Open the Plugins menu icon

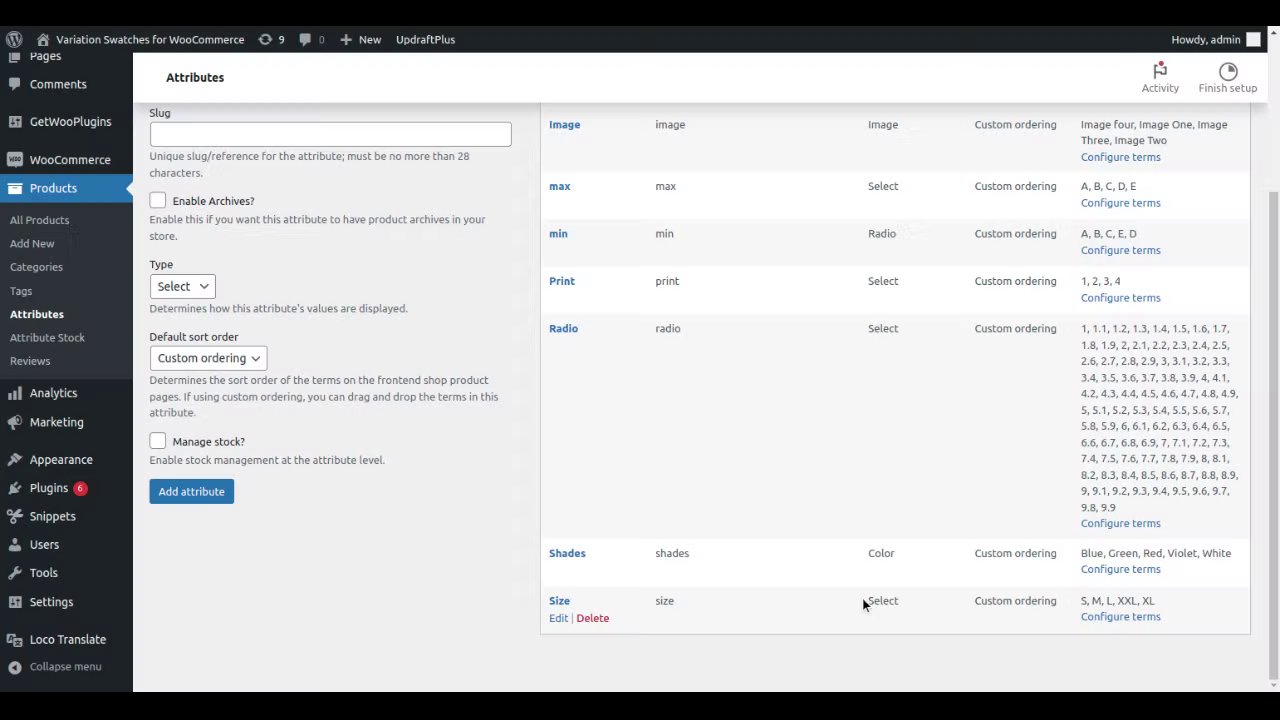[x=15, y=488]
